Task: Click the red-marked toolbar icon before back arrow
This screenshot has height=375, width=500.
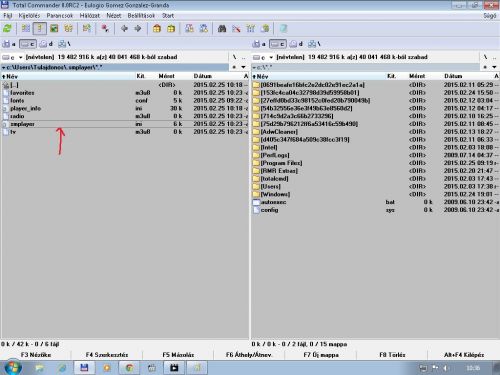Action: [x=105, y=29]
